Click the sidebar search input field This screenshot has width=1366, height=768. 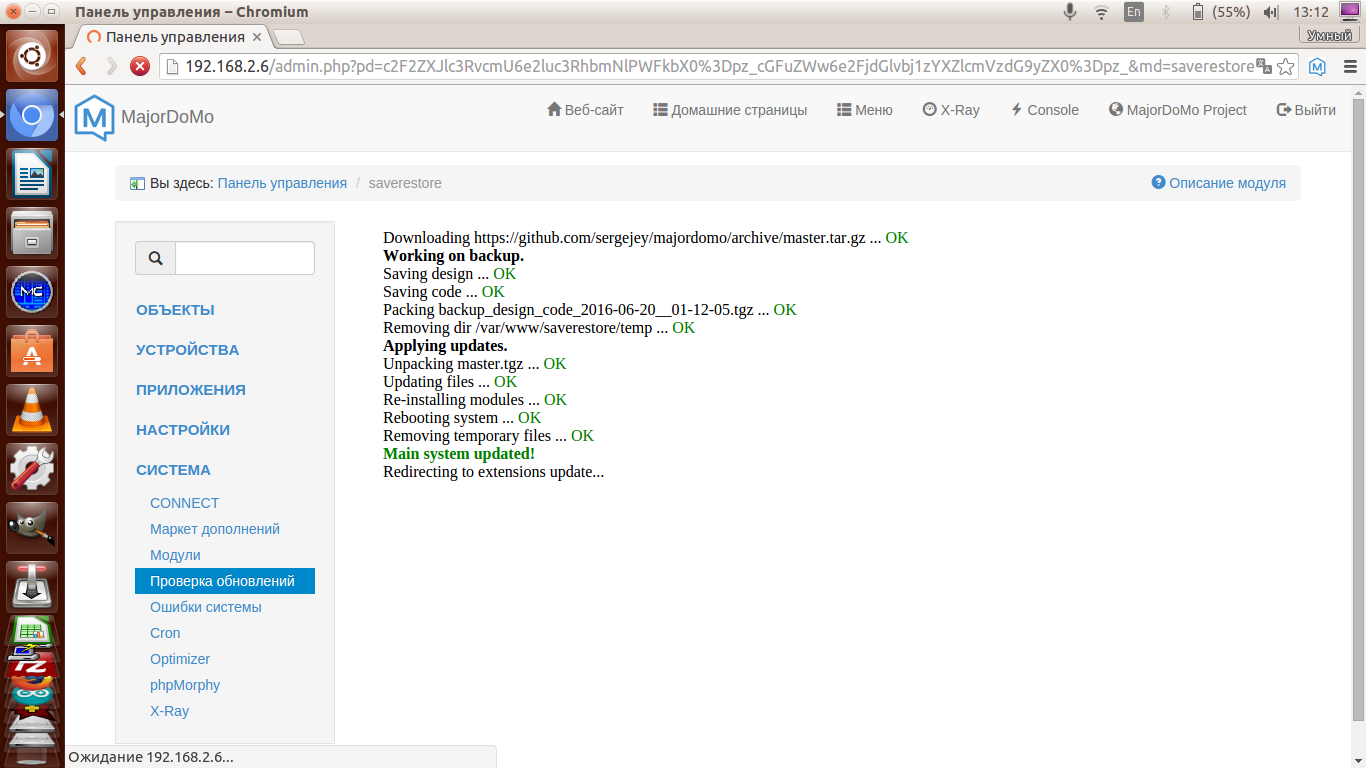tap(245, 258)
